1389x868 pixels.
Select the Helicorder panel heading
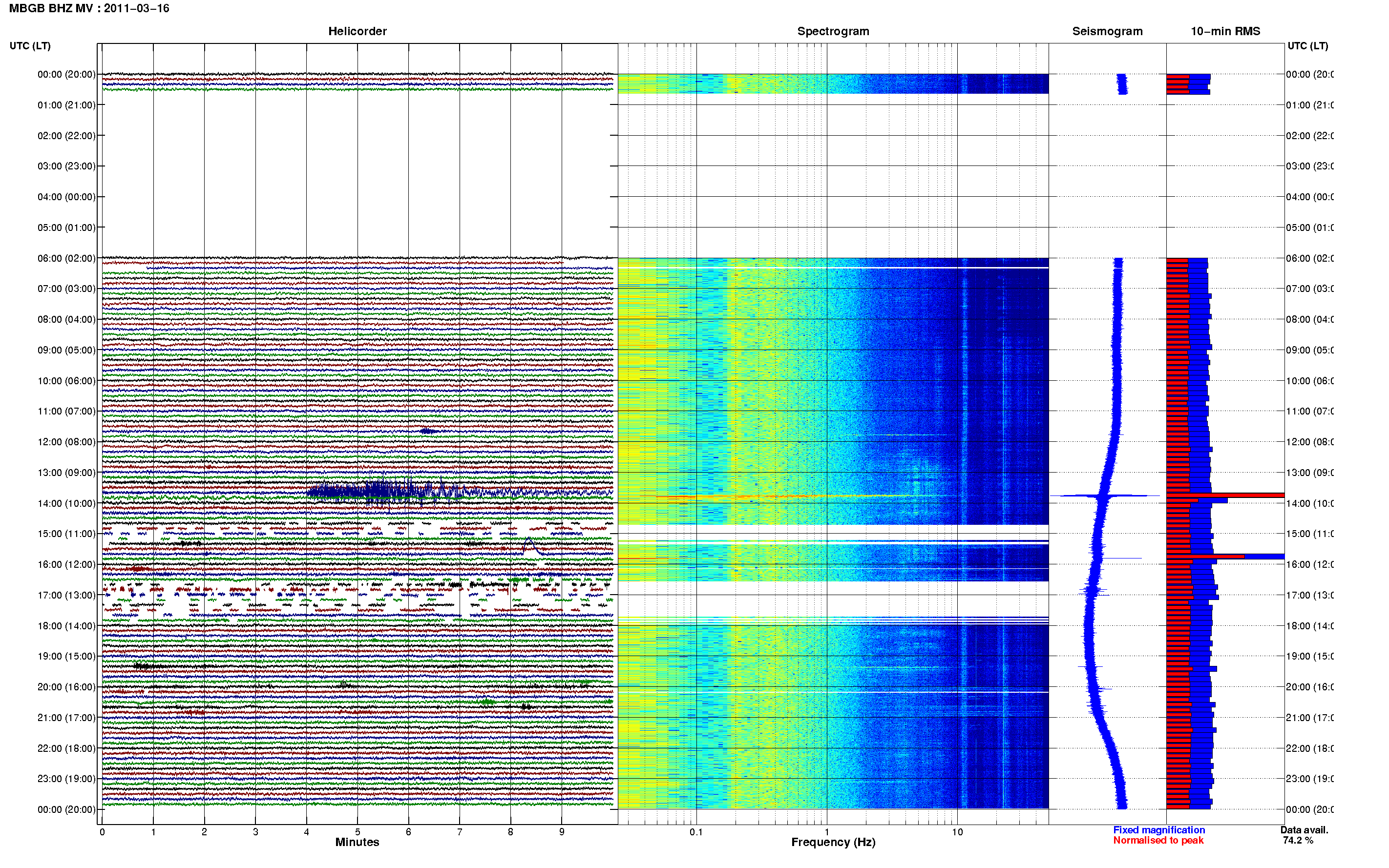coord(357,31)
